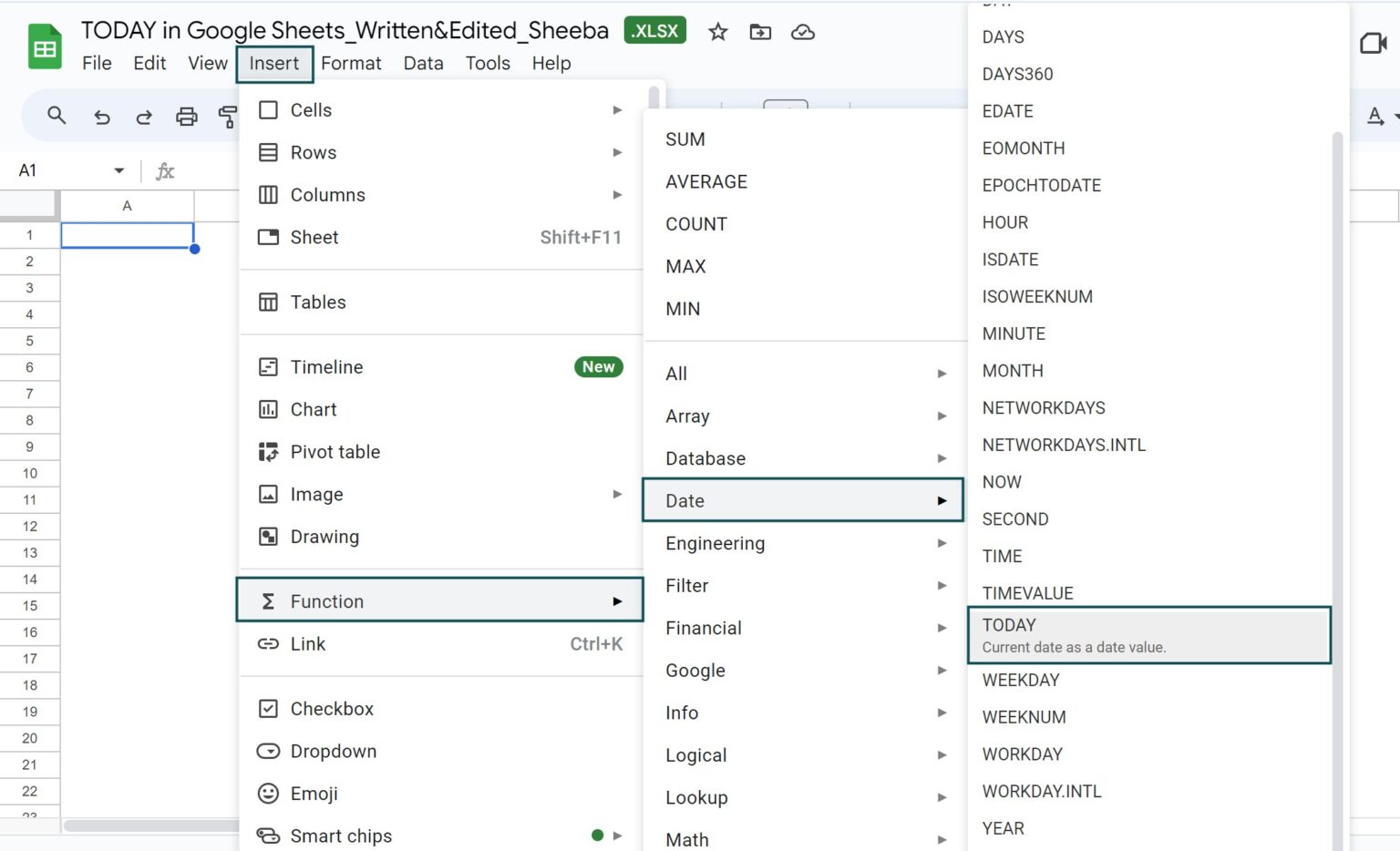The height and width of the screenshot is (851, 1400).
Task: Insert Tables from the menu
Action: tap(439, 302)
